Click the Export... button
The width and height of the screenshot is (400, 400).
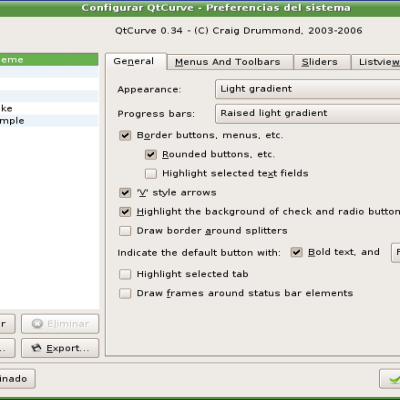(60, 348)
